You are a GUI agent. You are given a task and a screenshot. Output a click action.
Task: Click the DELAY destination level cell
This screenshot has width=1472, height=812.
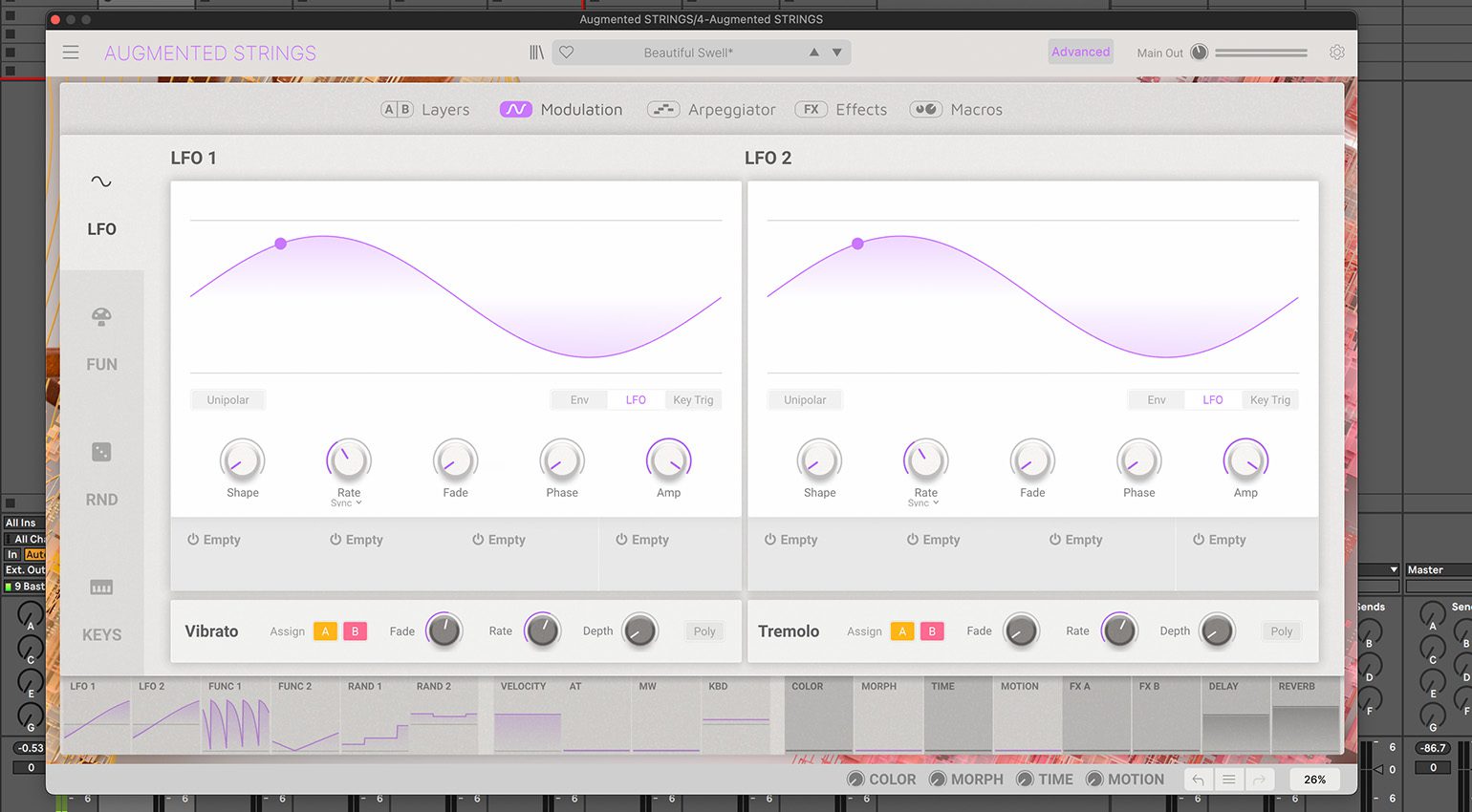1236,716
